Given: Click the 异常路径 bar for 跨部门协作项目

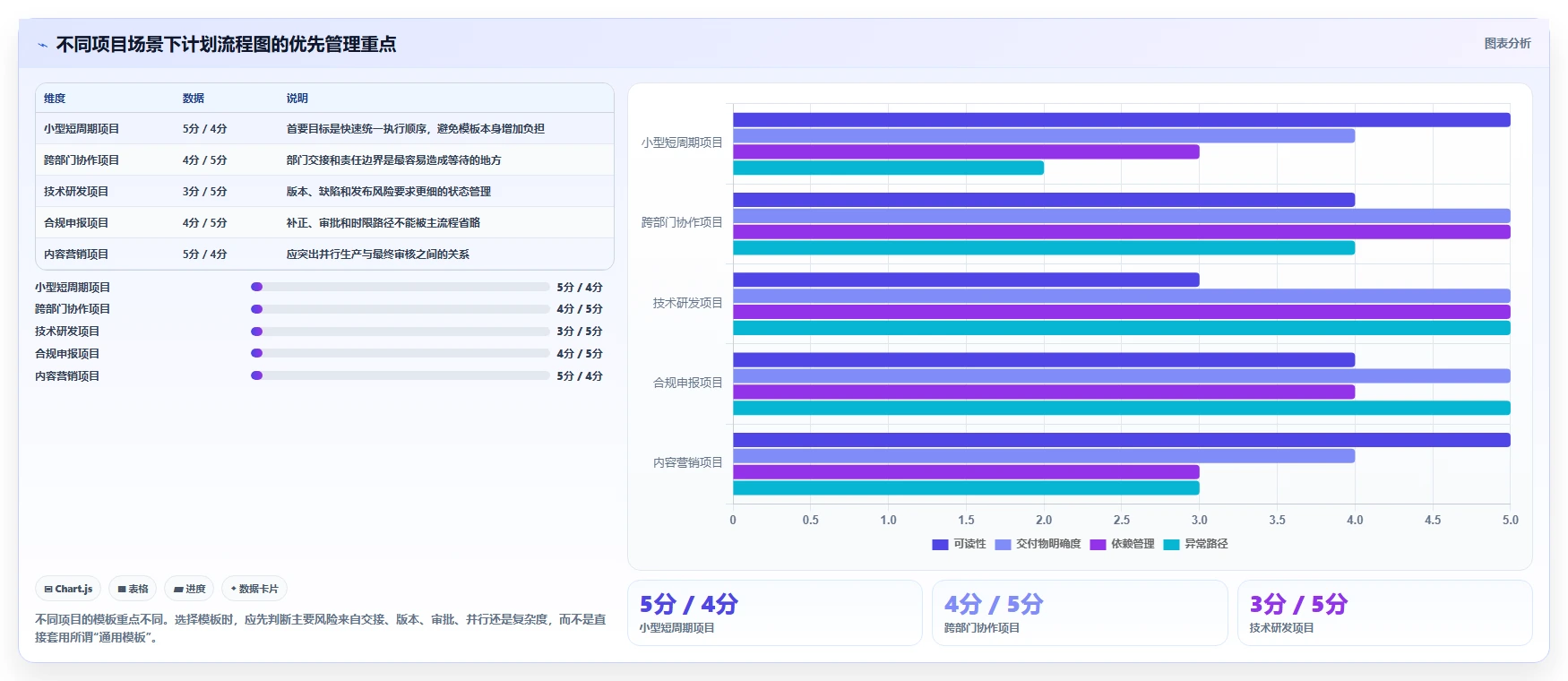Looking at the screenshot, I should click(1044, 248).
